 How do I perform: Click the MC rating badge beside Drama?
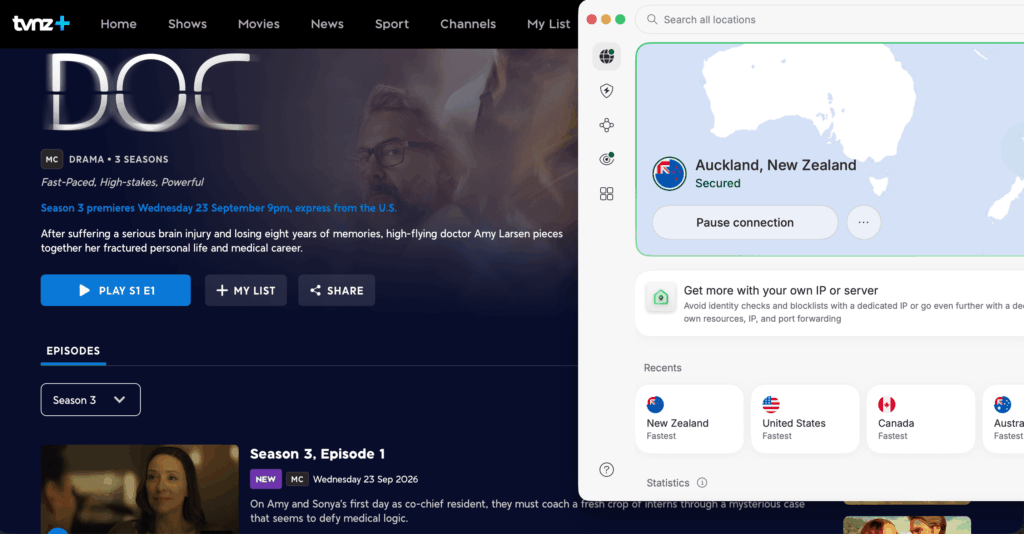[x=52, y=159]
